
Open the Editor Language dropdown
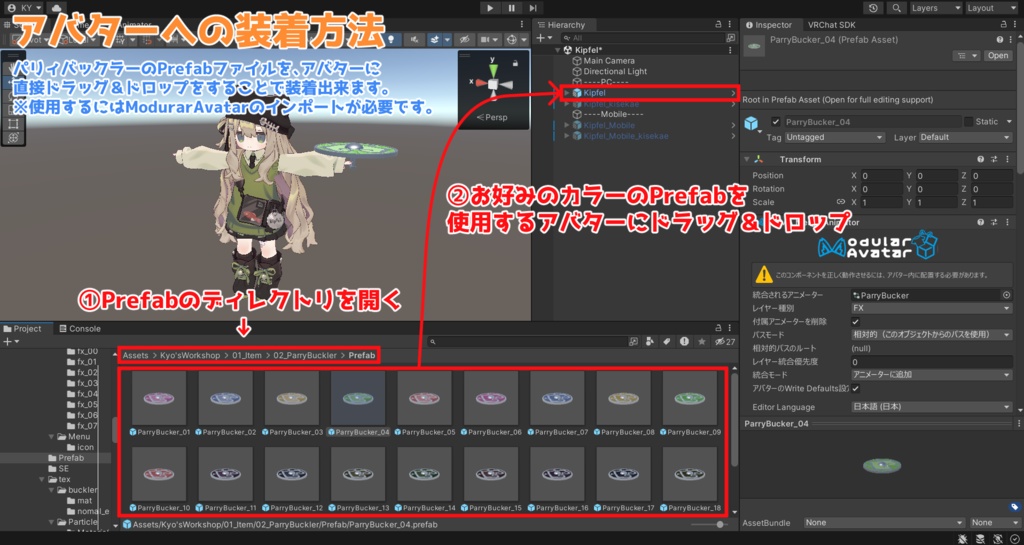[x=931, y=407]
